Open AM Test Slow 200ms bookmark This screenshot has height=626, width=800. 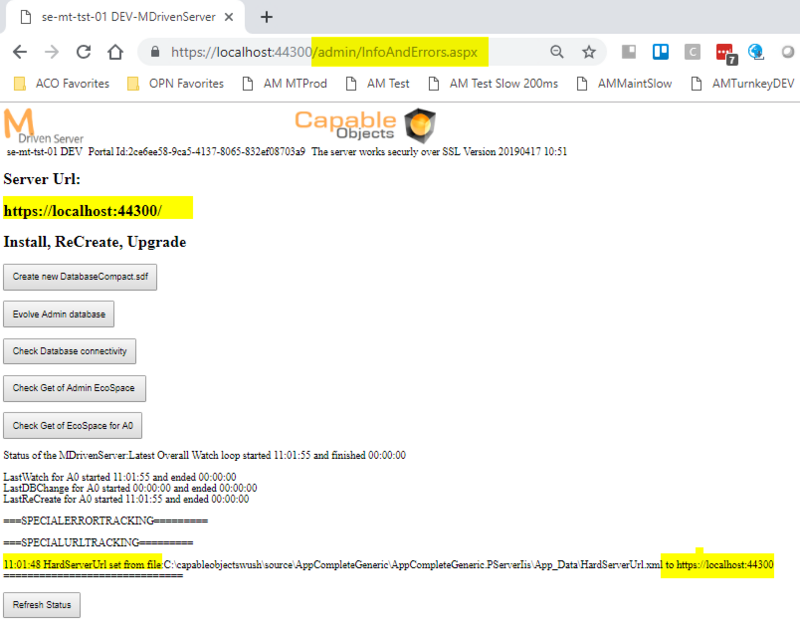click(493, 84)
